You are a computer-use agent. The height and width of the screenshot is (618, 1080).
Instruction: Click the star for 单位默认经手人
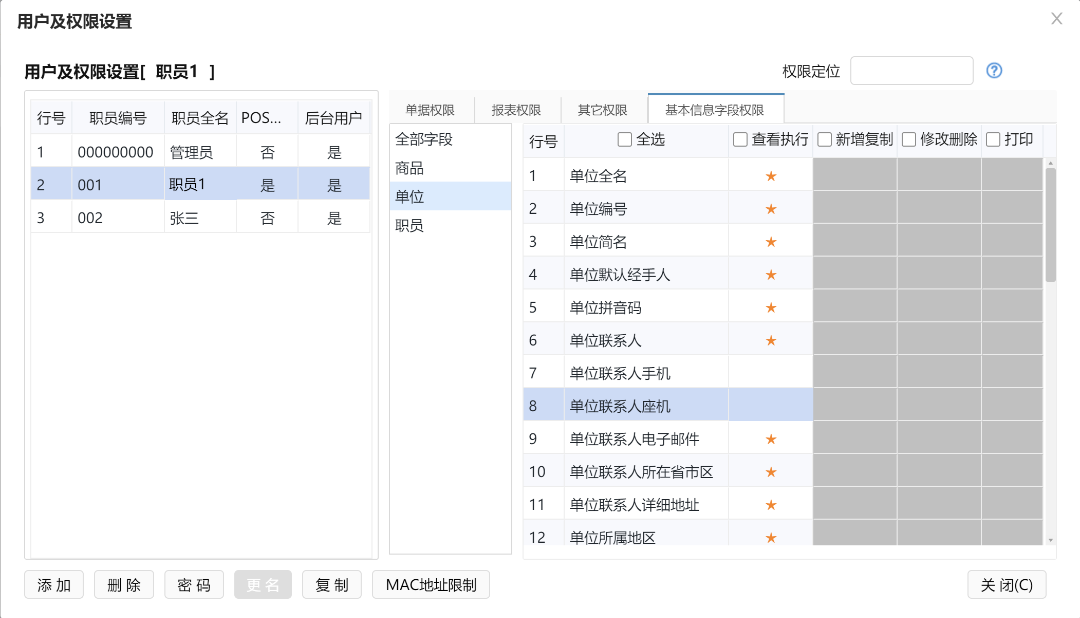[770, 274]
